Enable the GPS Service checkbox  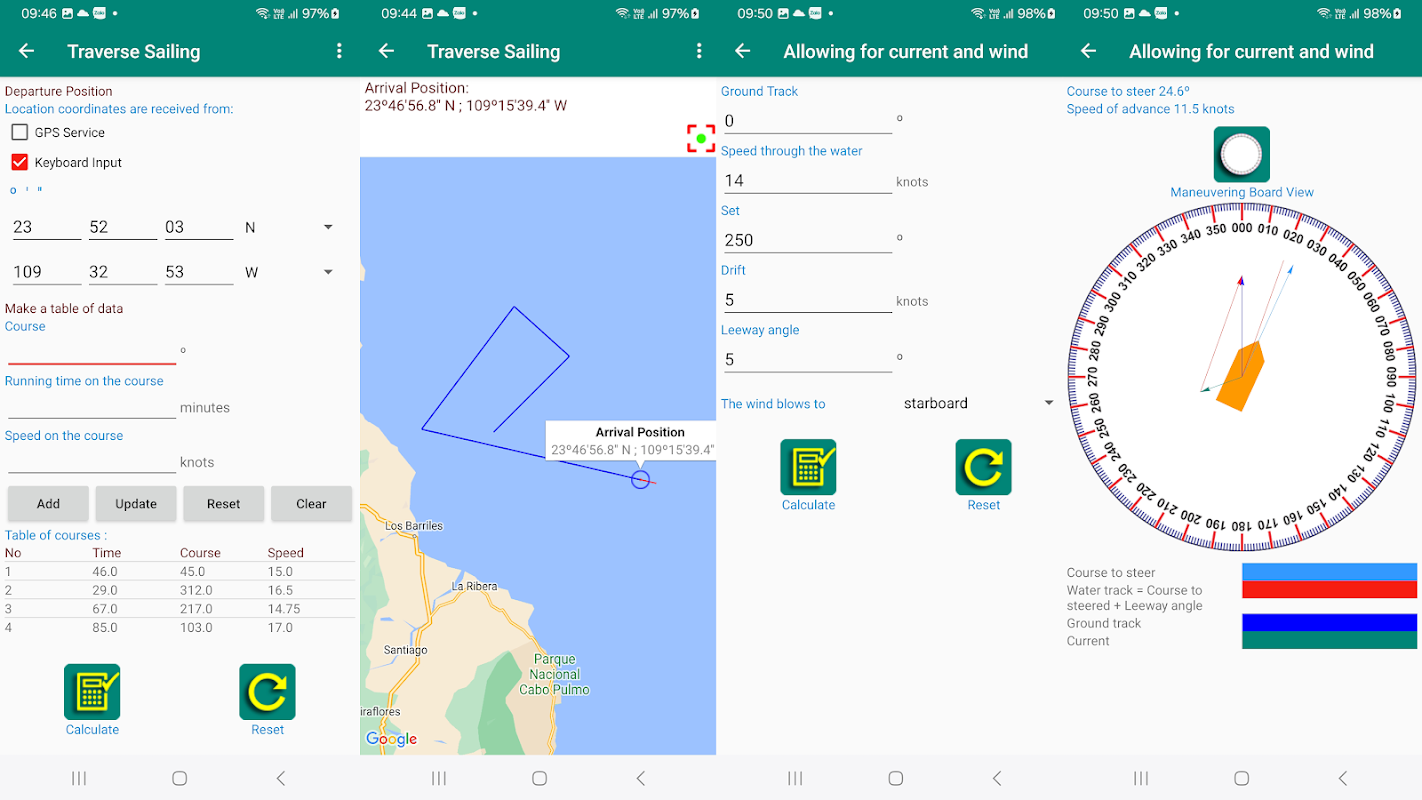[x=20, y=132]
